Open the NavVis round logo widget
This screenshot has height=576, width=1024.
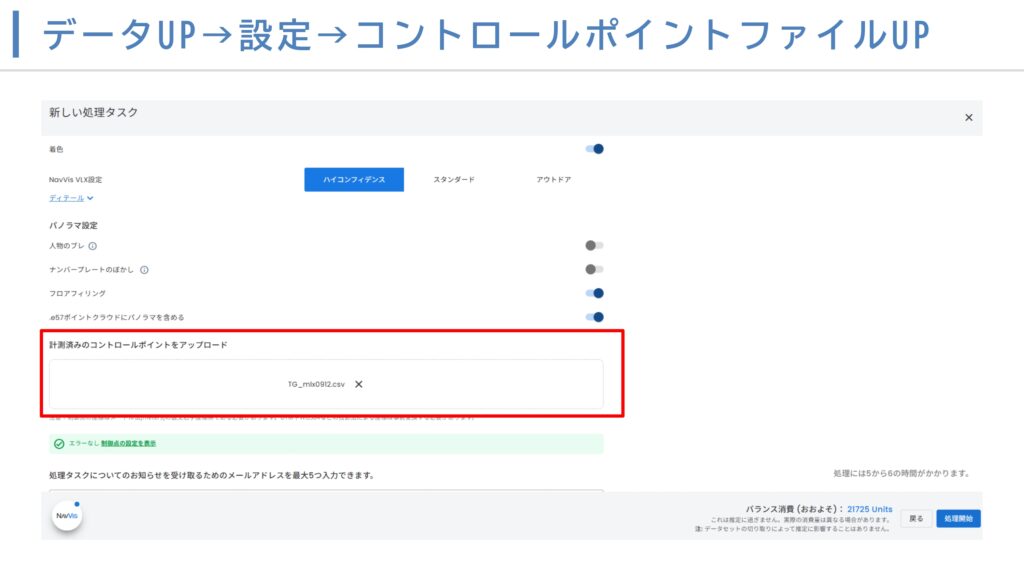(66, 514)
